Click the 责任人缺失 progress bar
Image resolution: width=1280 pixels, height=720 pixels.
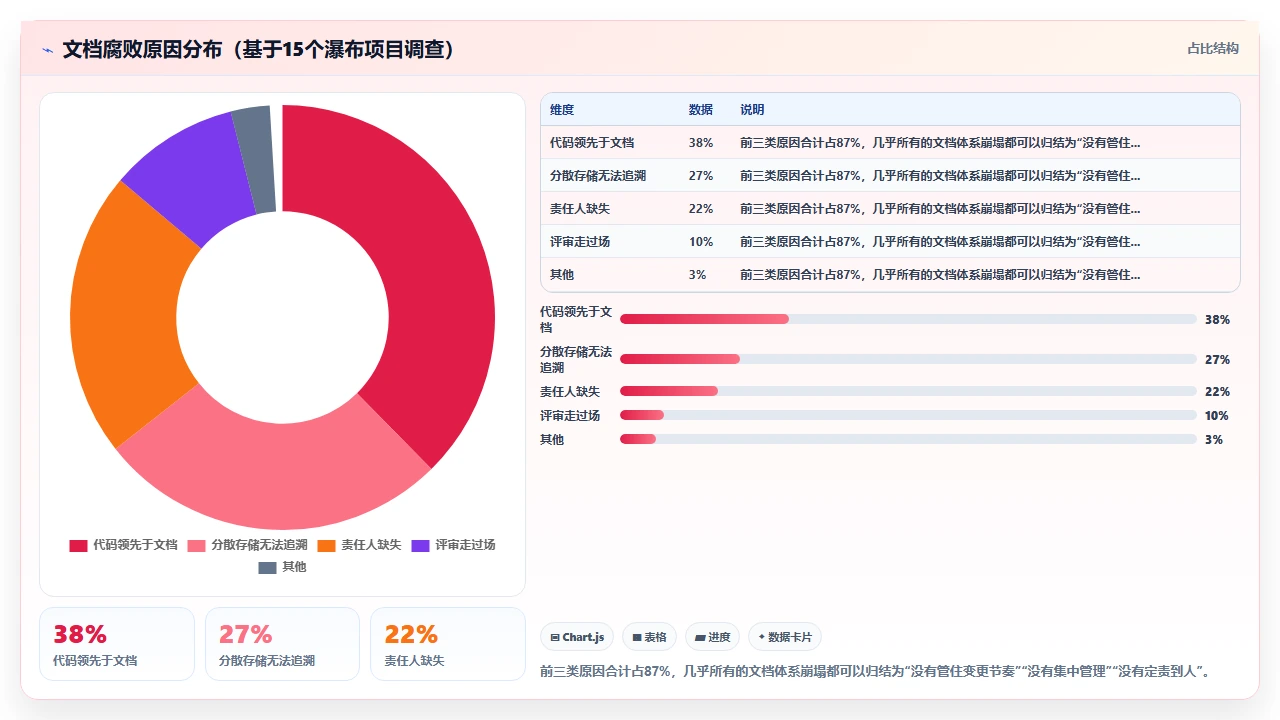point(908,391)
